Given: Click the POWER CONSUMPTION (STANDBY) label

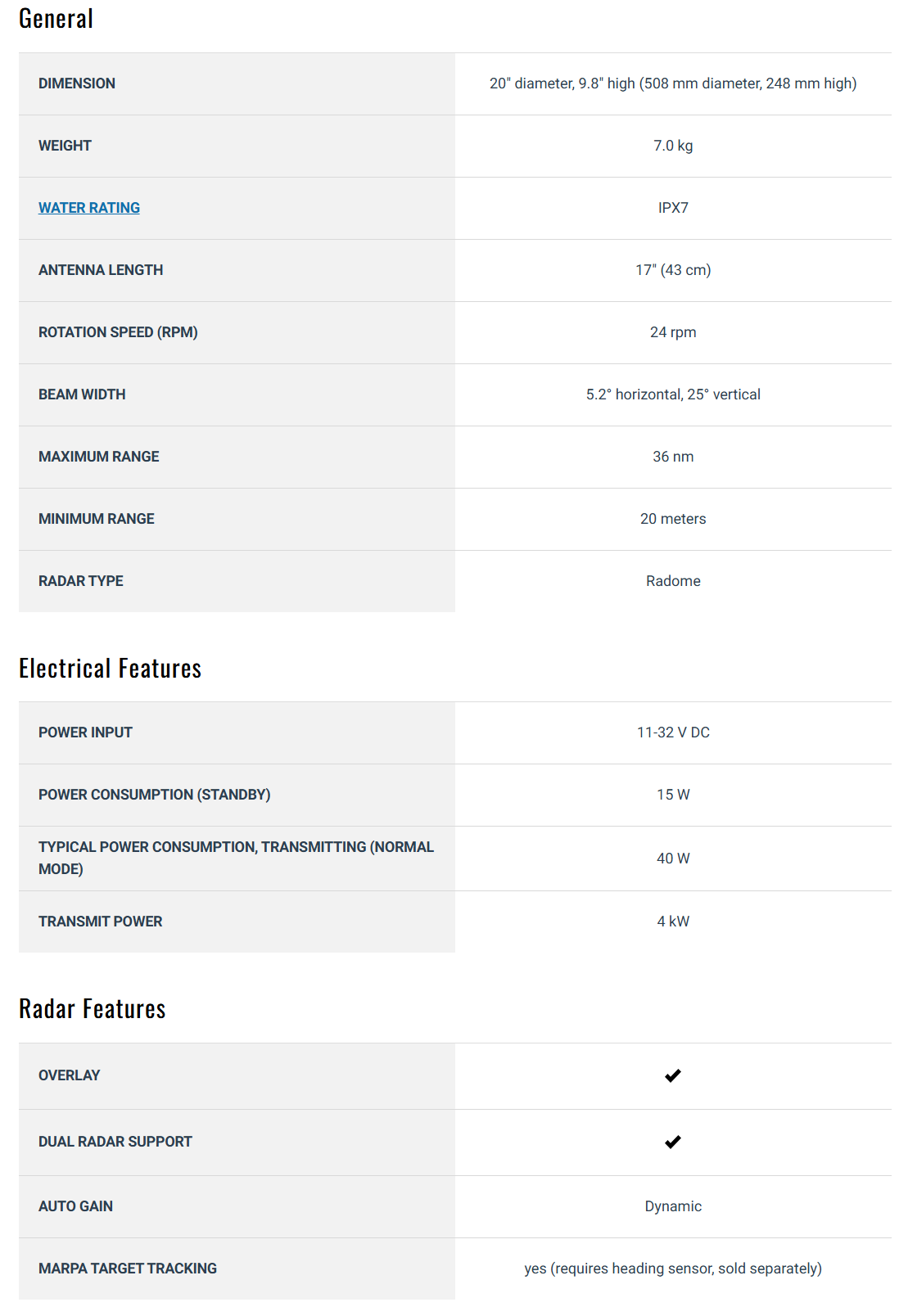Looking at the screenshot, I should click(154, 795).
